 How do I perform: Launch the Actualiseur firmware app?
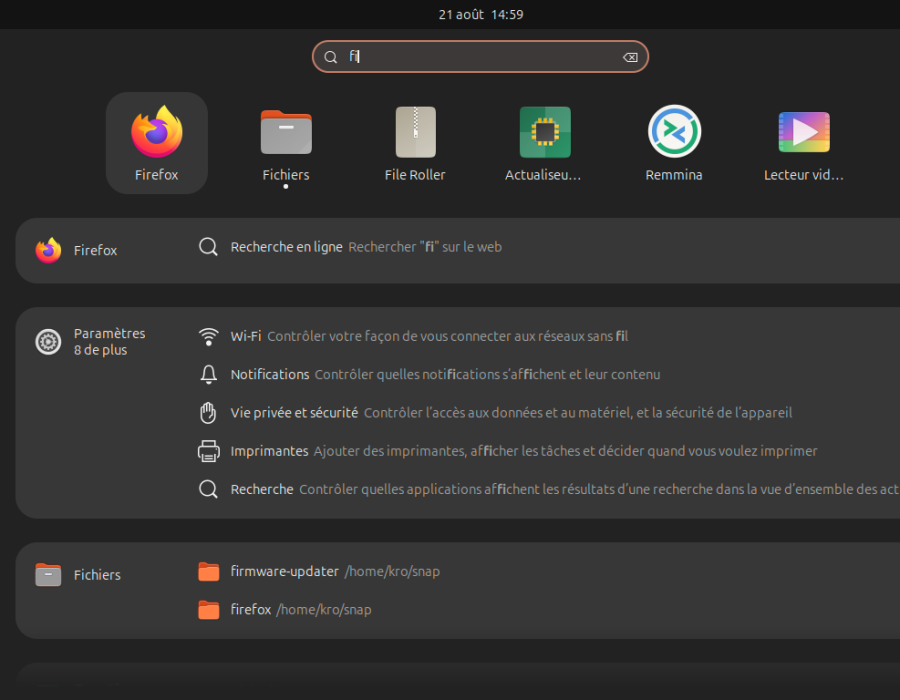544,143
